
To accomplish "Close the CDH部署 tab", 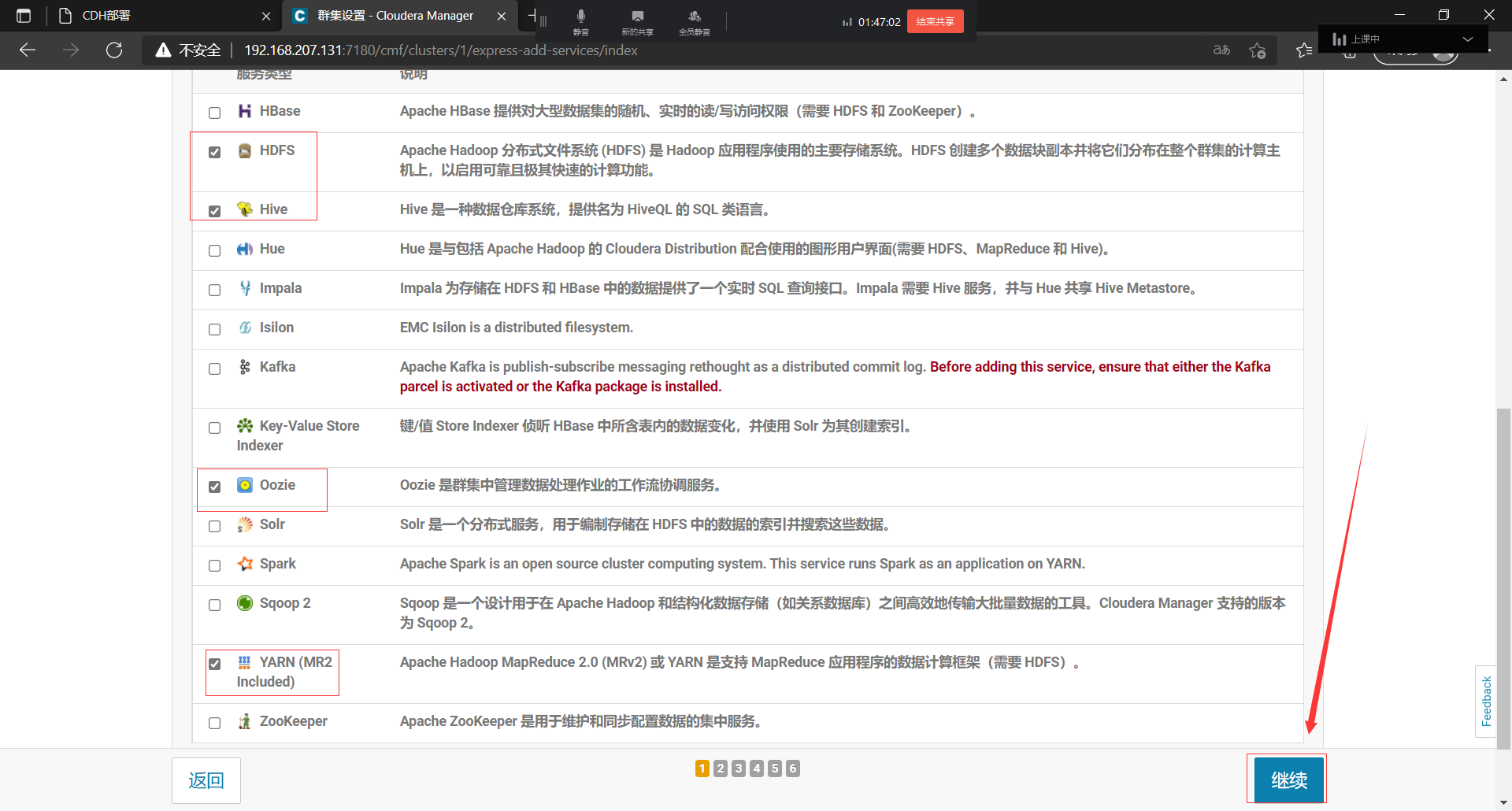I will 266,16.
